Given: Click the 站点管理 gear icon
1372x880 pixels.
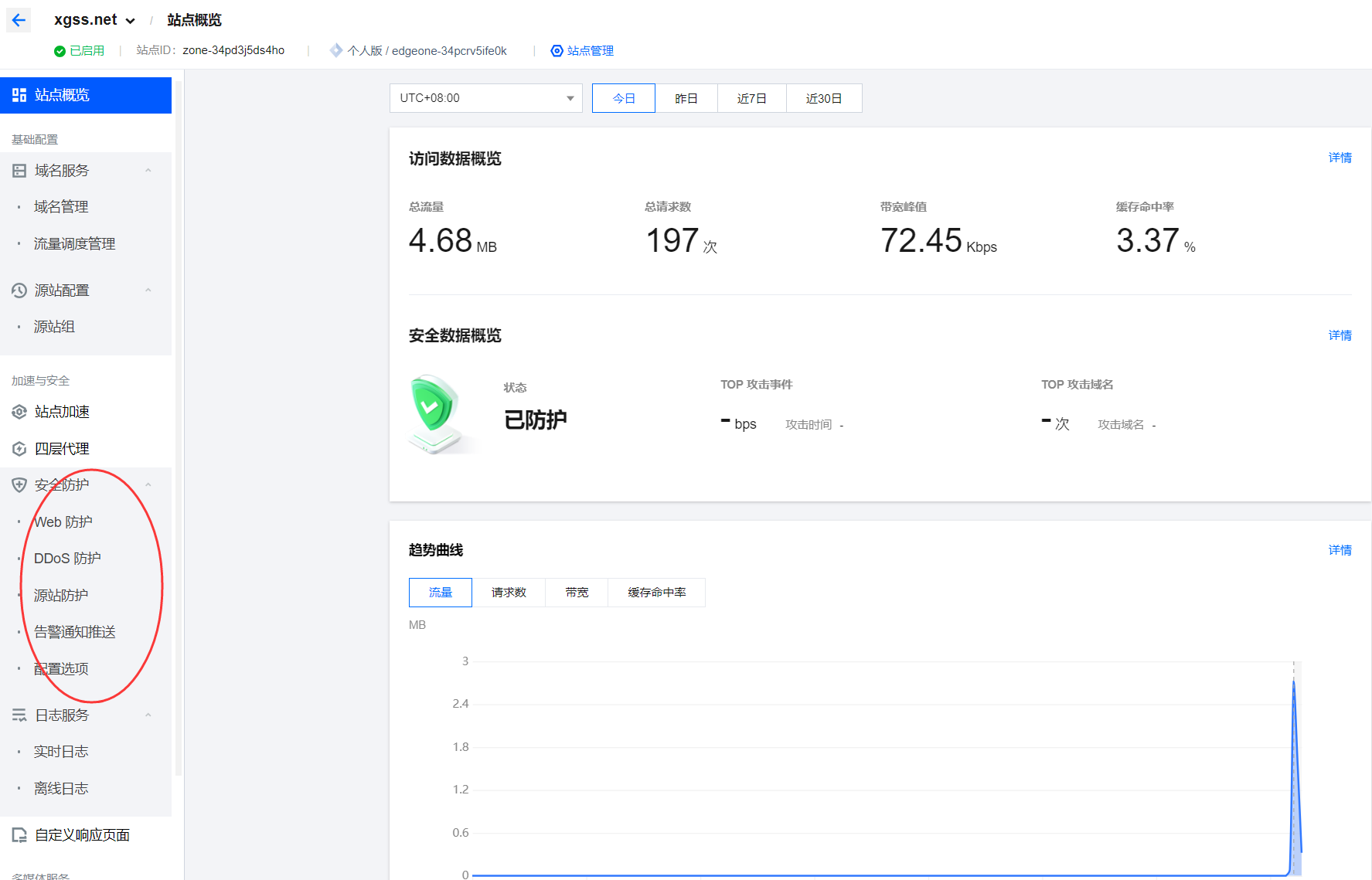Looking at the screenshot, I should (557, 51).
